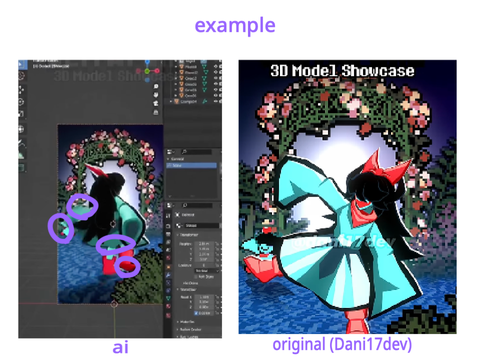Expand the last outliner tree item arrow
The image size is (480, 360).
coord(171,101)
